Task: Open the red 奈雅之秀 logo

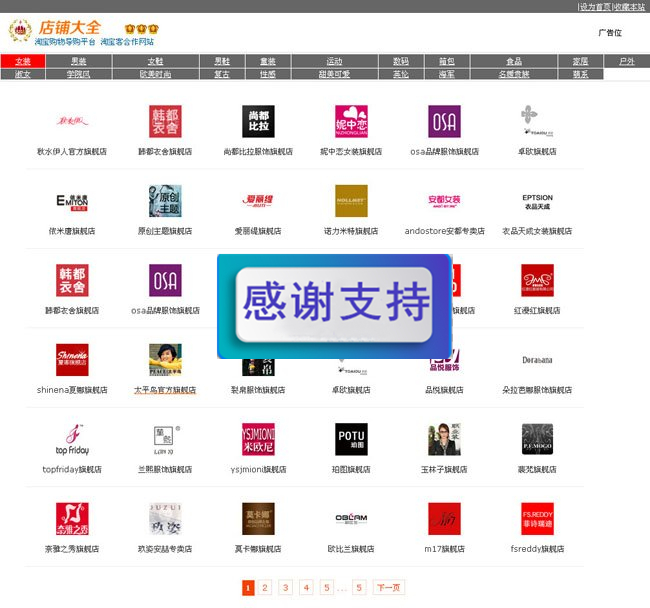Action: point(72,519)
